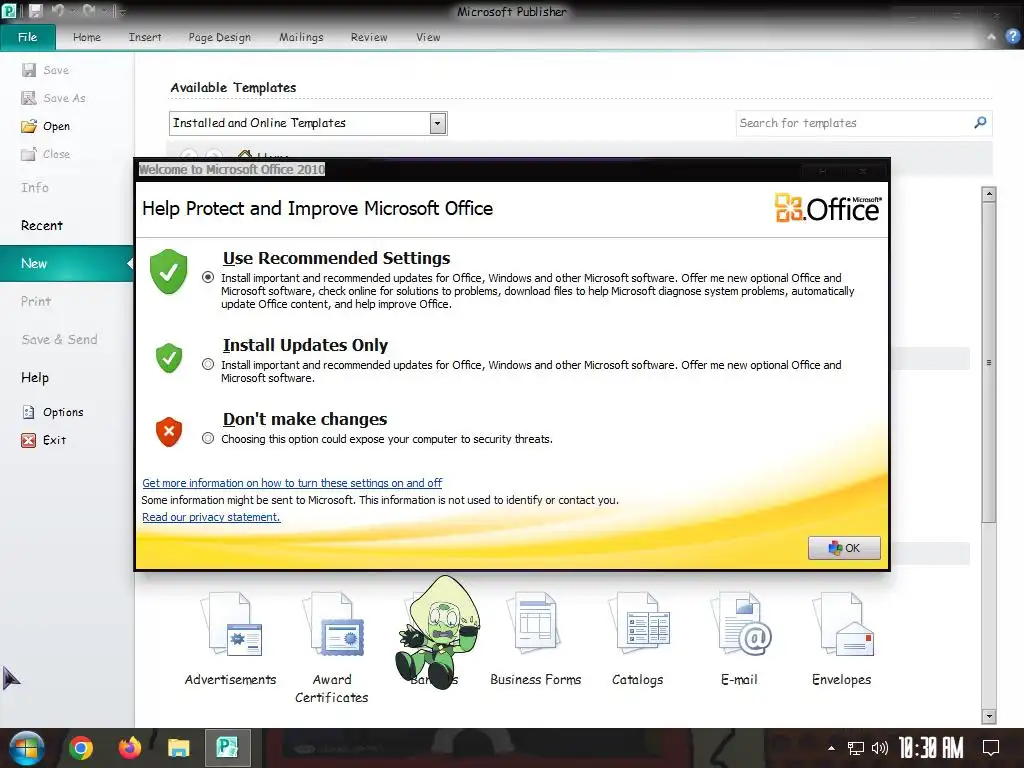Open the Read our privacy statement link
This screenshot has width=1024, height=768.
211,517
